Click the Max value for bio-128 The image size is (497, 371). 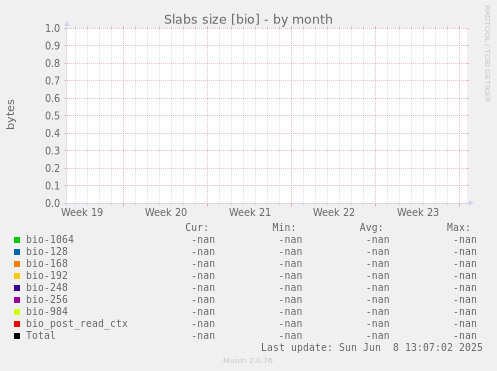pos(465,252)
